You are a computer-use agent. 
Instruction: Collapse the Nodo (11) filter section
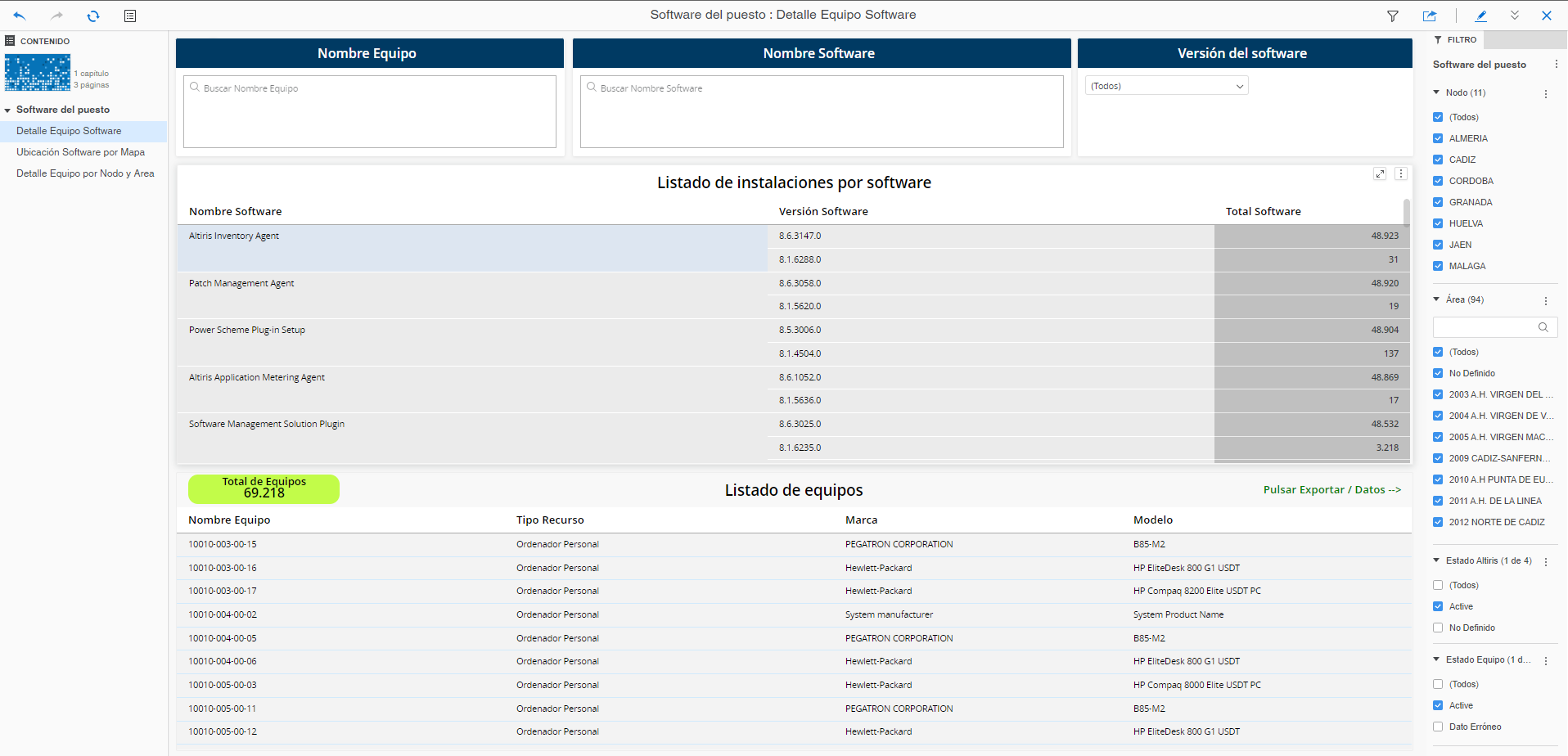pos(1436,92)
